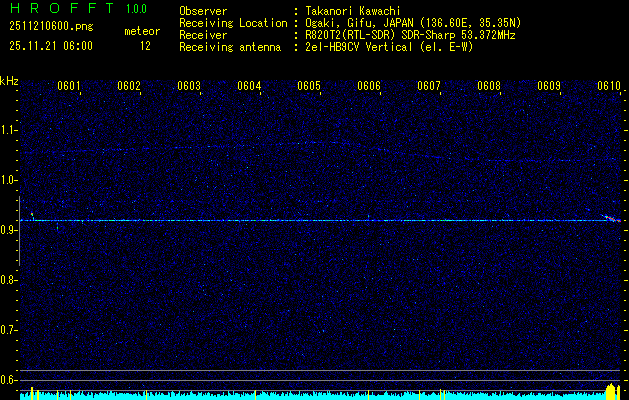Click the 0603 time marker
The image size is (629, 400).
189,86
